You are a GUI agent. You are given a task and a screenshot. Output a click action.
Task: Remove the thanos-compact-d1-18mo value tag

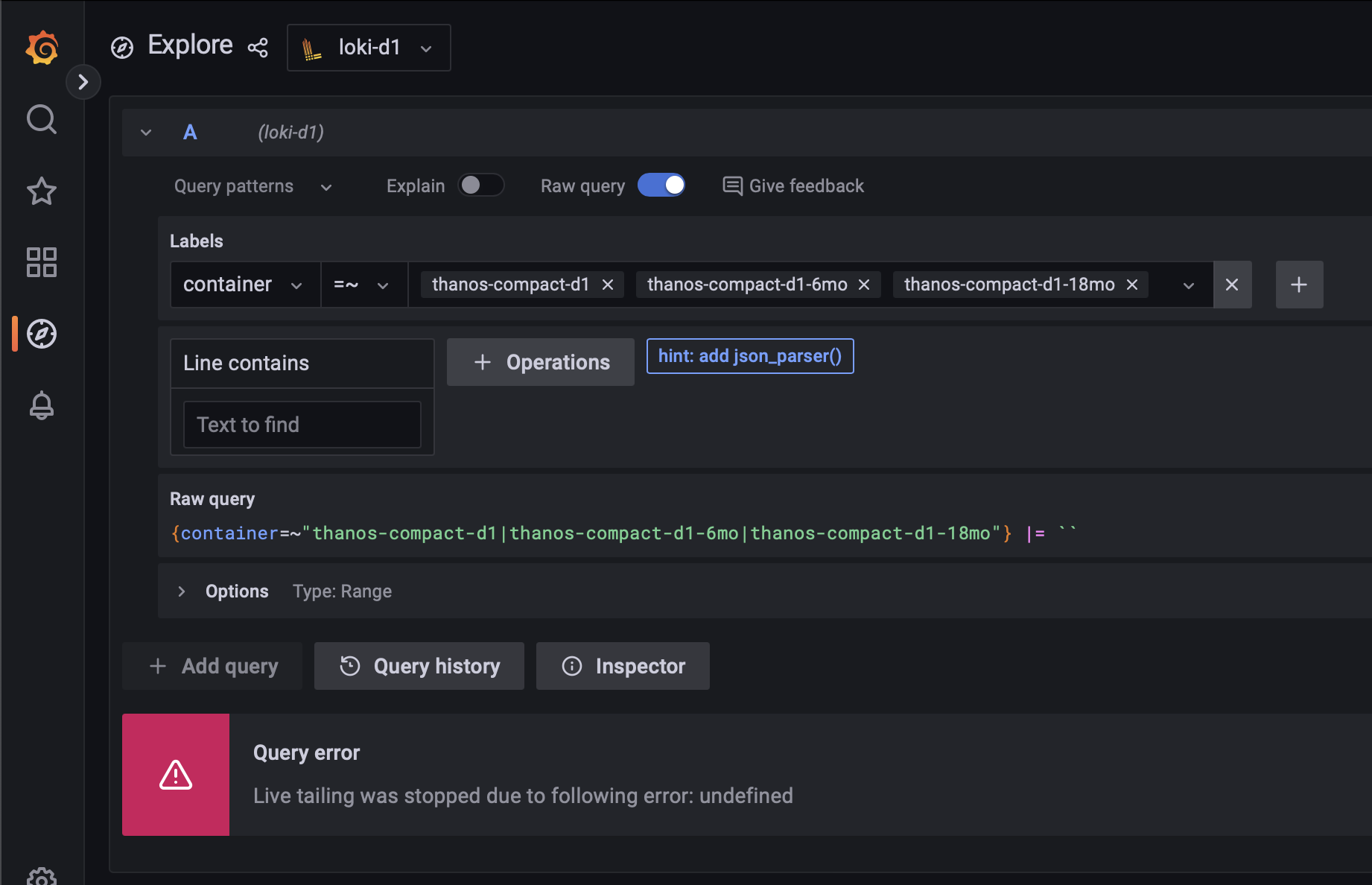click(1132, 285)
